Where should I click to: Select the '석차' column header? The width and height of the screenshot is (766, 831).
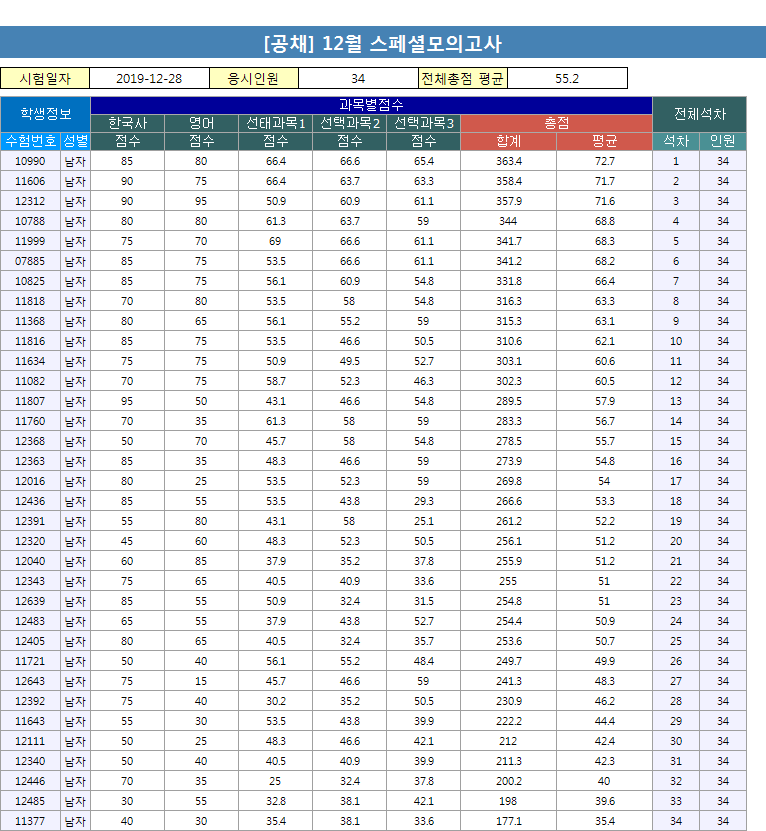[676, 141]
